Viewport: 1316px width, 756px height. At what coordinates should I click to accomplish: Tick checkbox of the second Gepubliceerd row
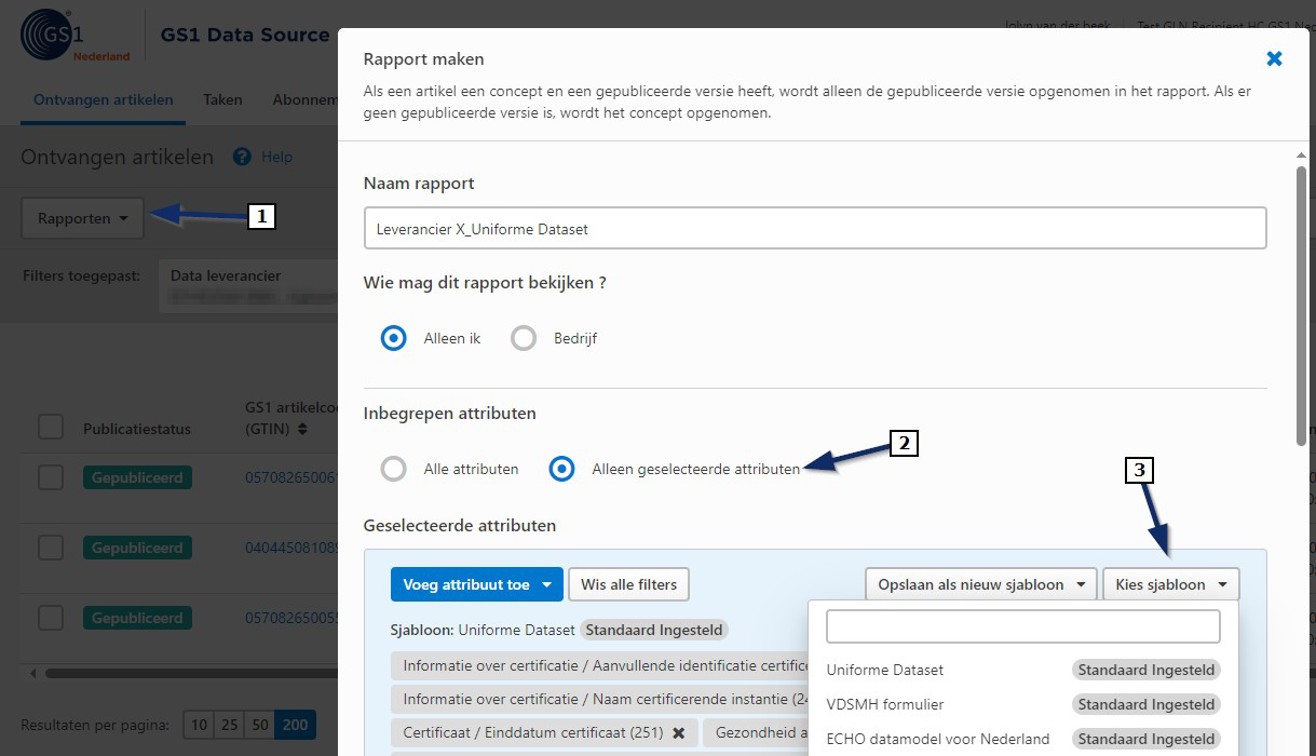coord(51,548)
